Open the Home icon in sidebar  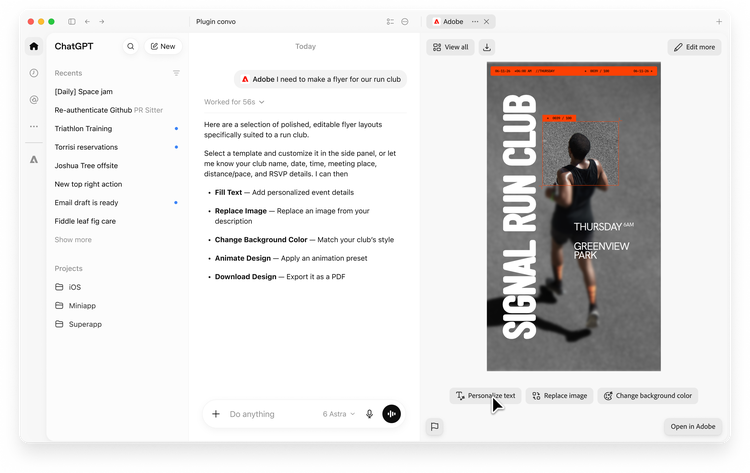(33, 46)
